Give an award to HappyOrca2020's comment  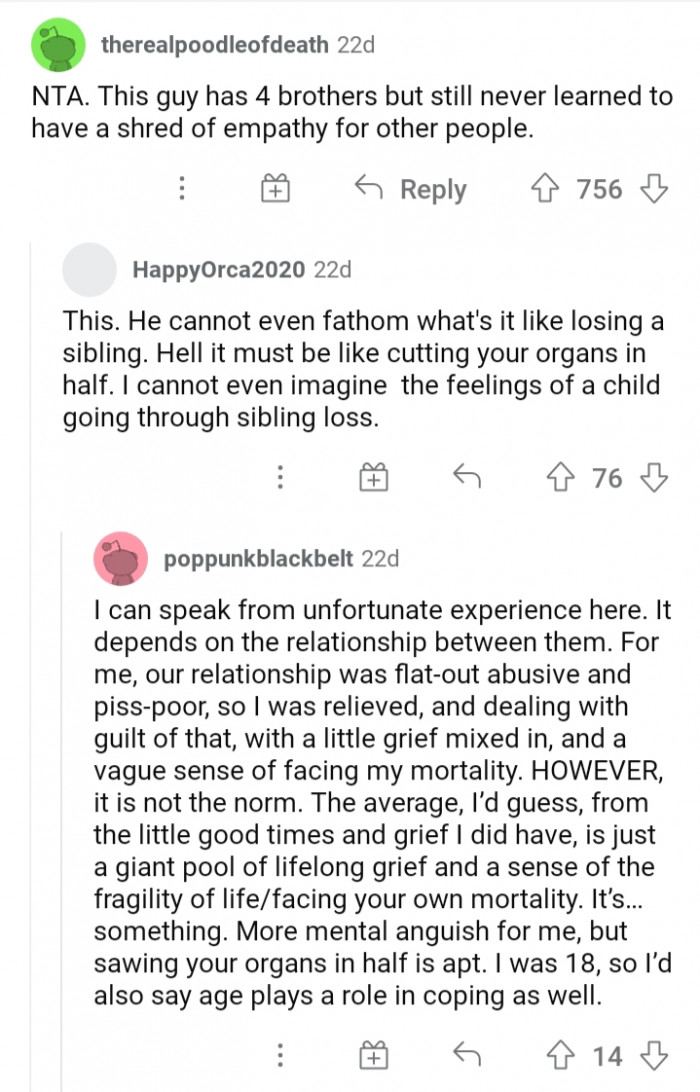pyautogui.click(x=374, y=478)
